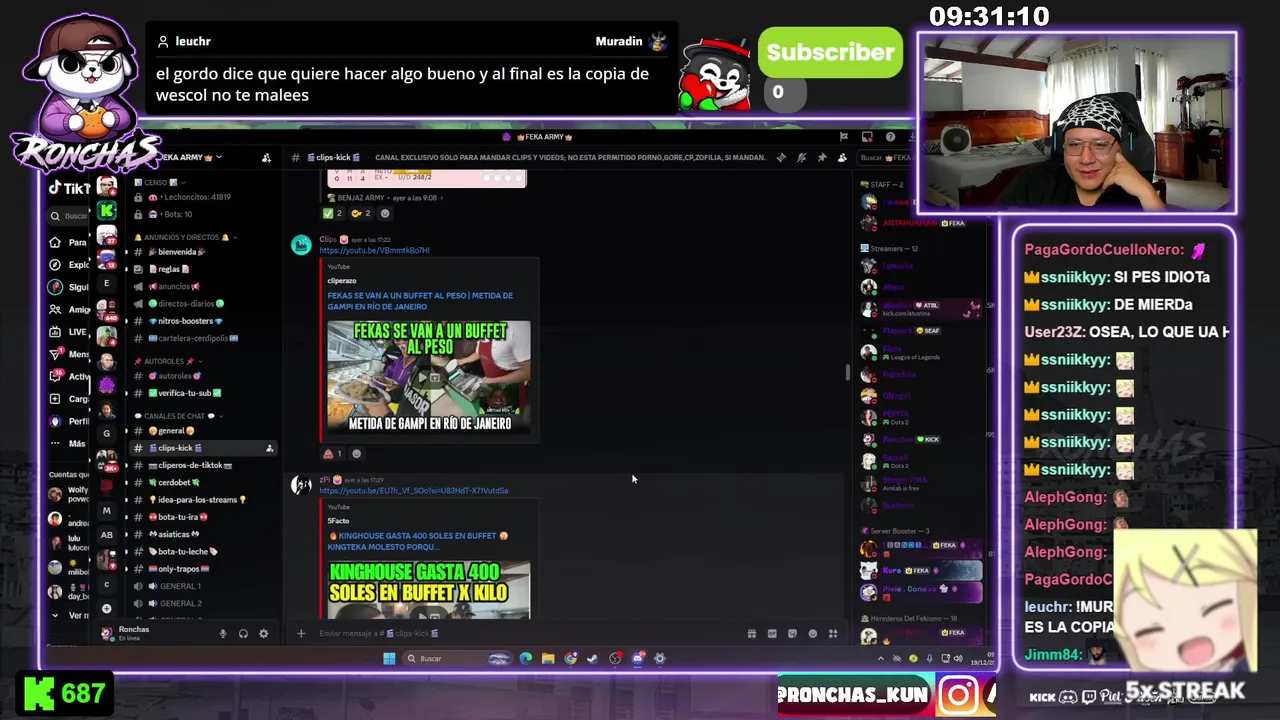Toggle microphone mute in user panel

(x=223, y=634)
